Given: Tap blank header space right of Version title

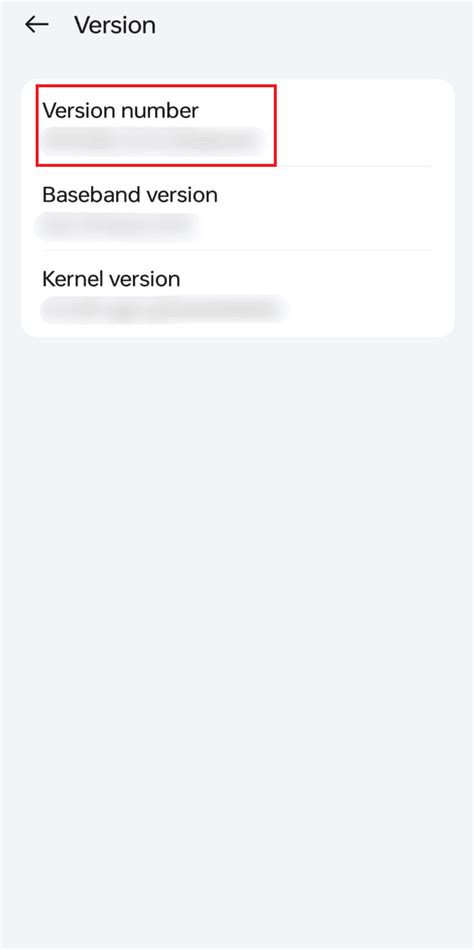Looking at the screenshot, I should [315, 25].
